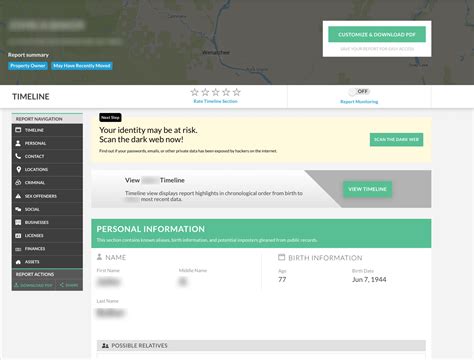Go to Finances section in navigation
474x360 pixels.
pyautogui.click(x=47, y=249)
